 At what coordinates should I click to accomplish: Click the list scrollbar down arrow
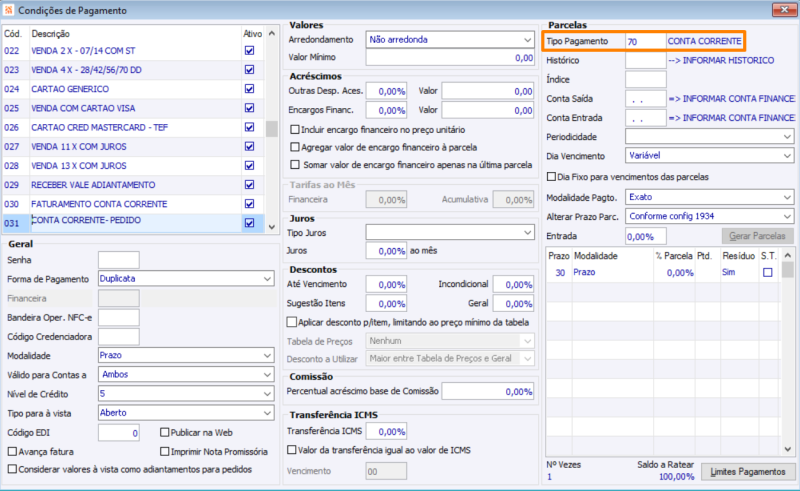(272, 227)
